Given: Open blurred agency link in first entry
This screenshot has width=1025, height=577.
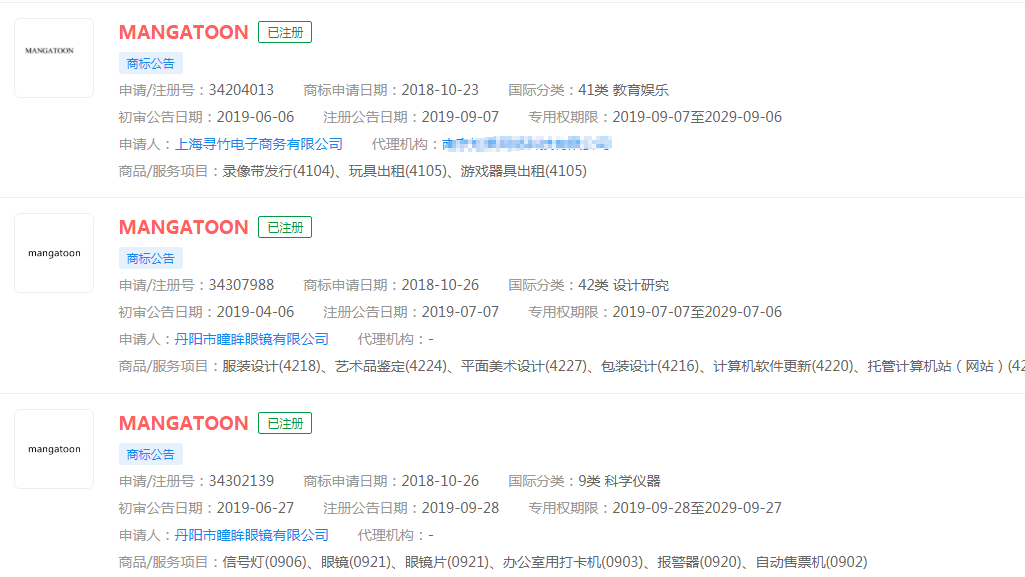Looking at the screenshot, I should click(x=526, y=144).
